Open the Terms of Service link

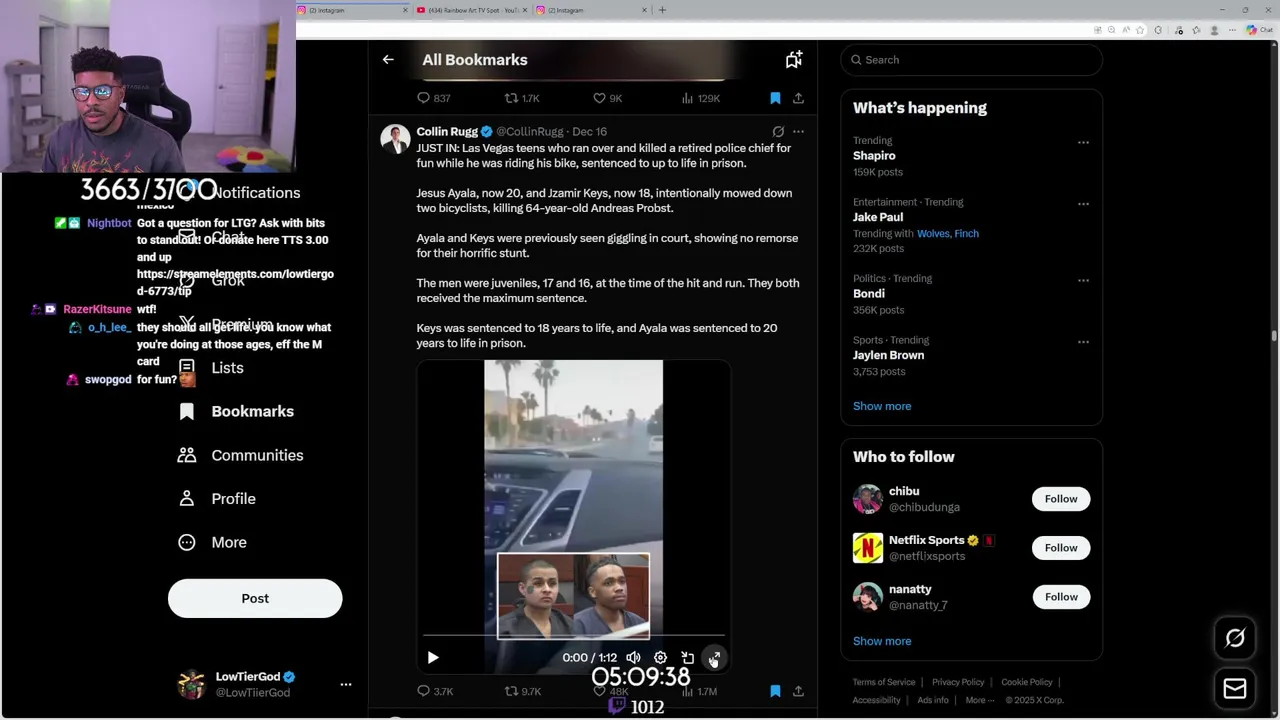[884, 682]
